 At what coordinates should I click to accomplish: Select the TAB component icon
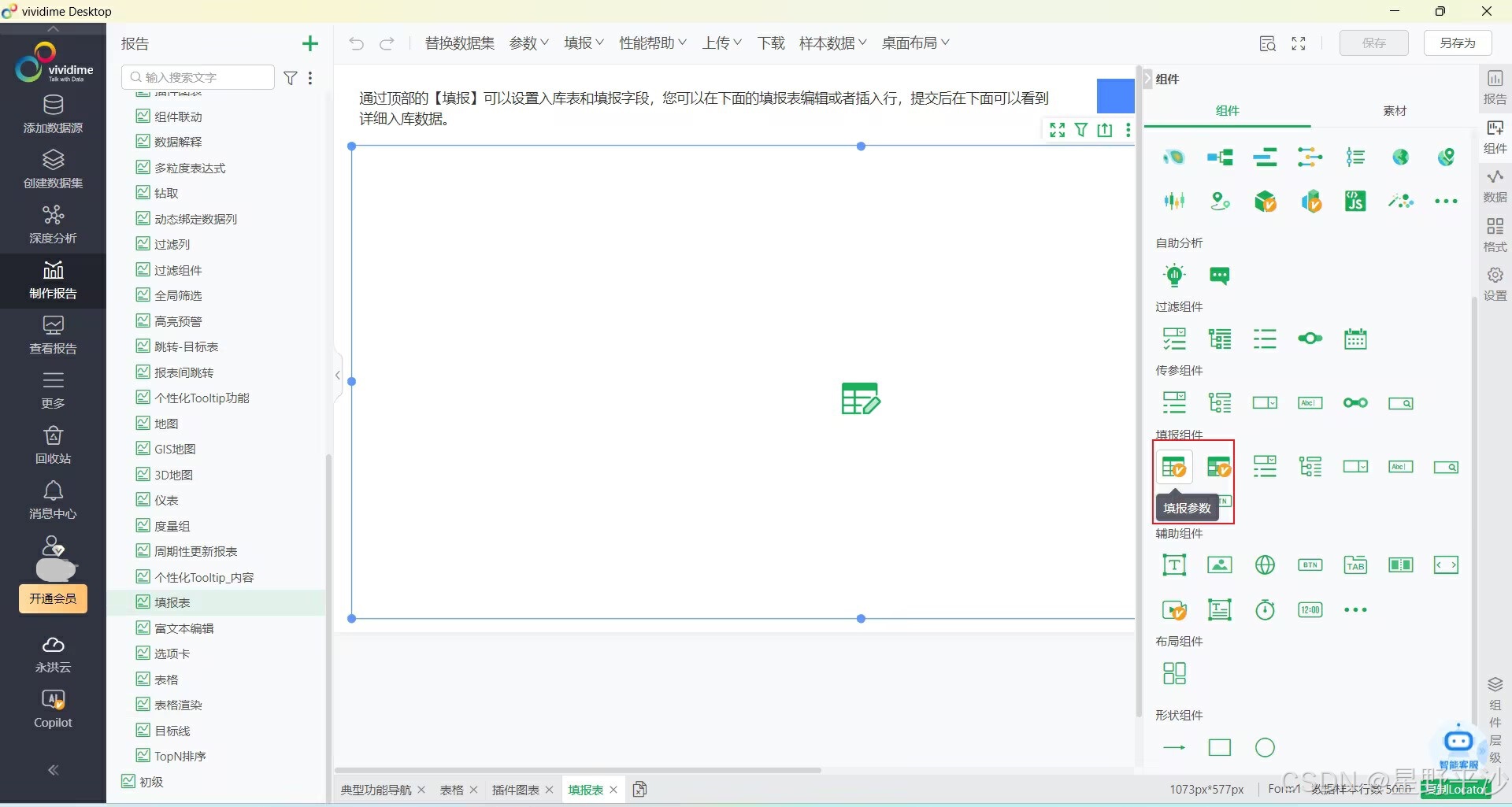click(x=1355, y=565)
